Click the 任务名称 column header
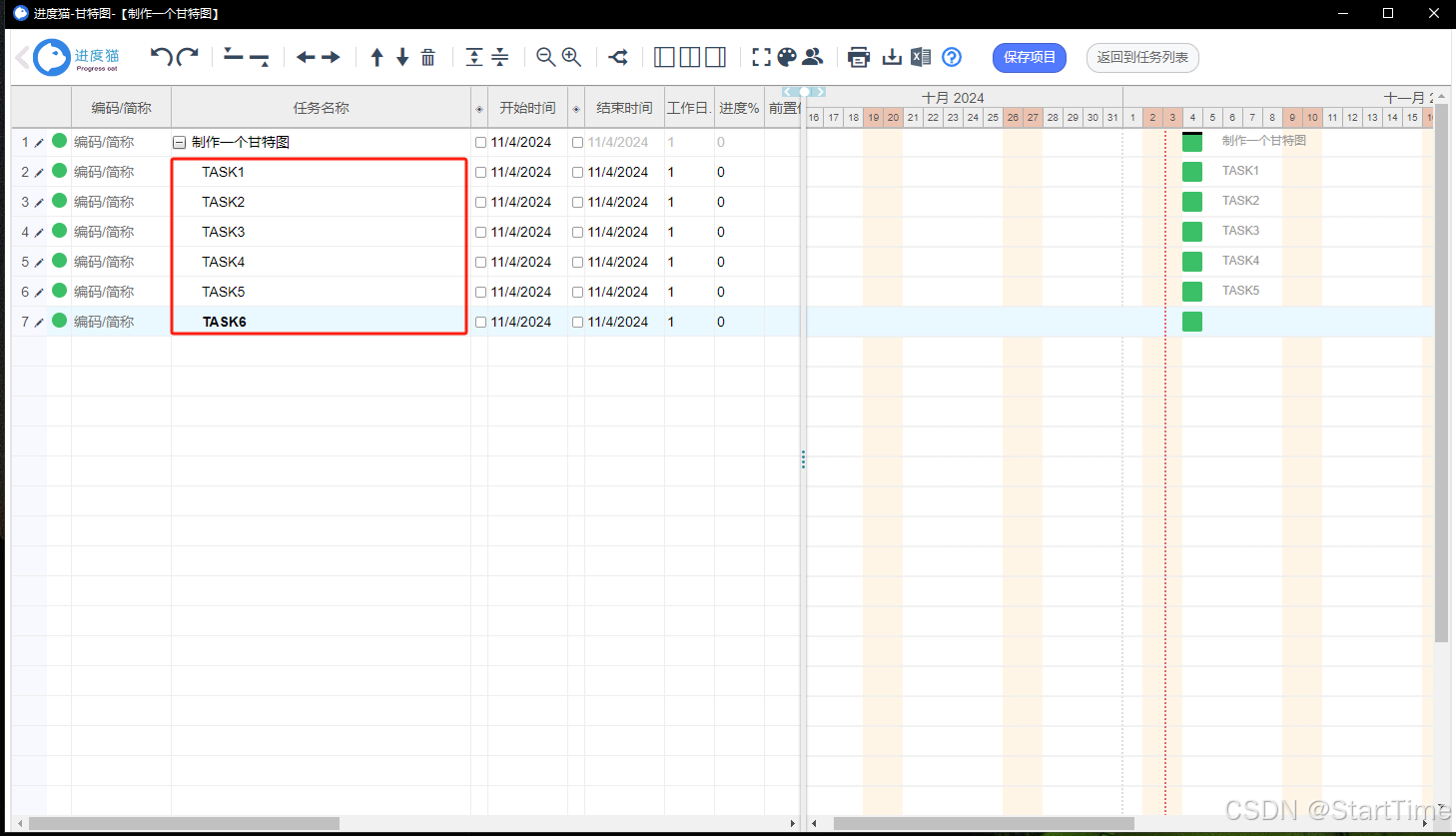This screenshot has width=1456, height=836. pos(321,108)
